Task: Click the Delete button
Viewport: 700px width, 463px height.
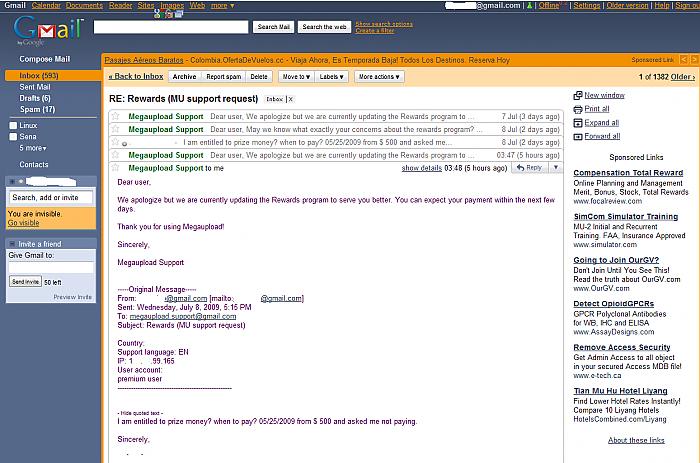Action: [259, 76]
